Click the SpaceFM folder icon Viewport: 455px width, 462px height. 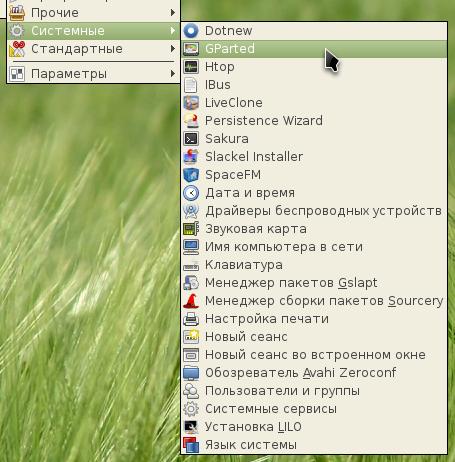click(191, 175)
